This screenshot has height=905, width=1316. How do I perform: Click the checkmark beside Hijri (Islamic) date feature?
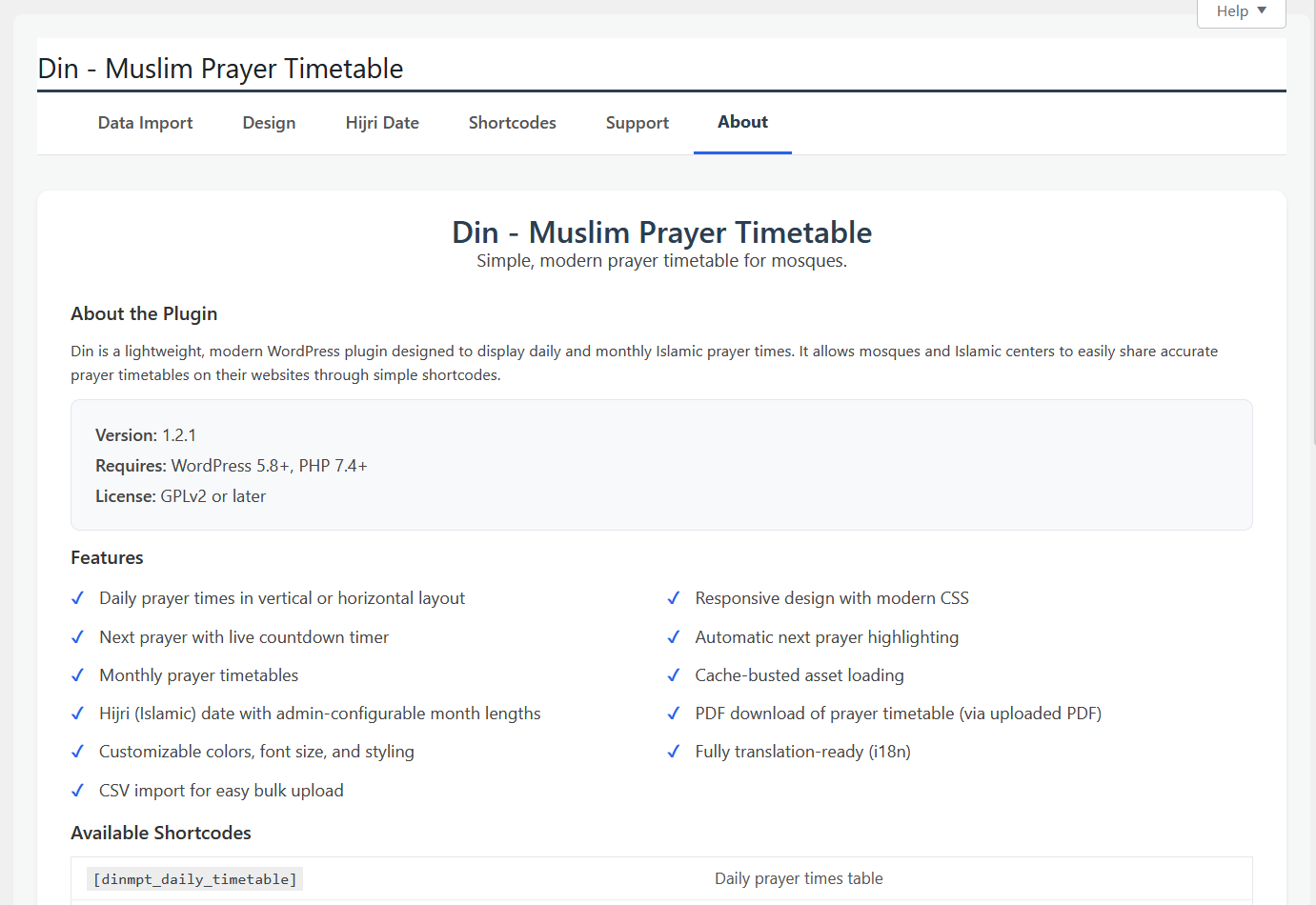click(x=78, y=714)
